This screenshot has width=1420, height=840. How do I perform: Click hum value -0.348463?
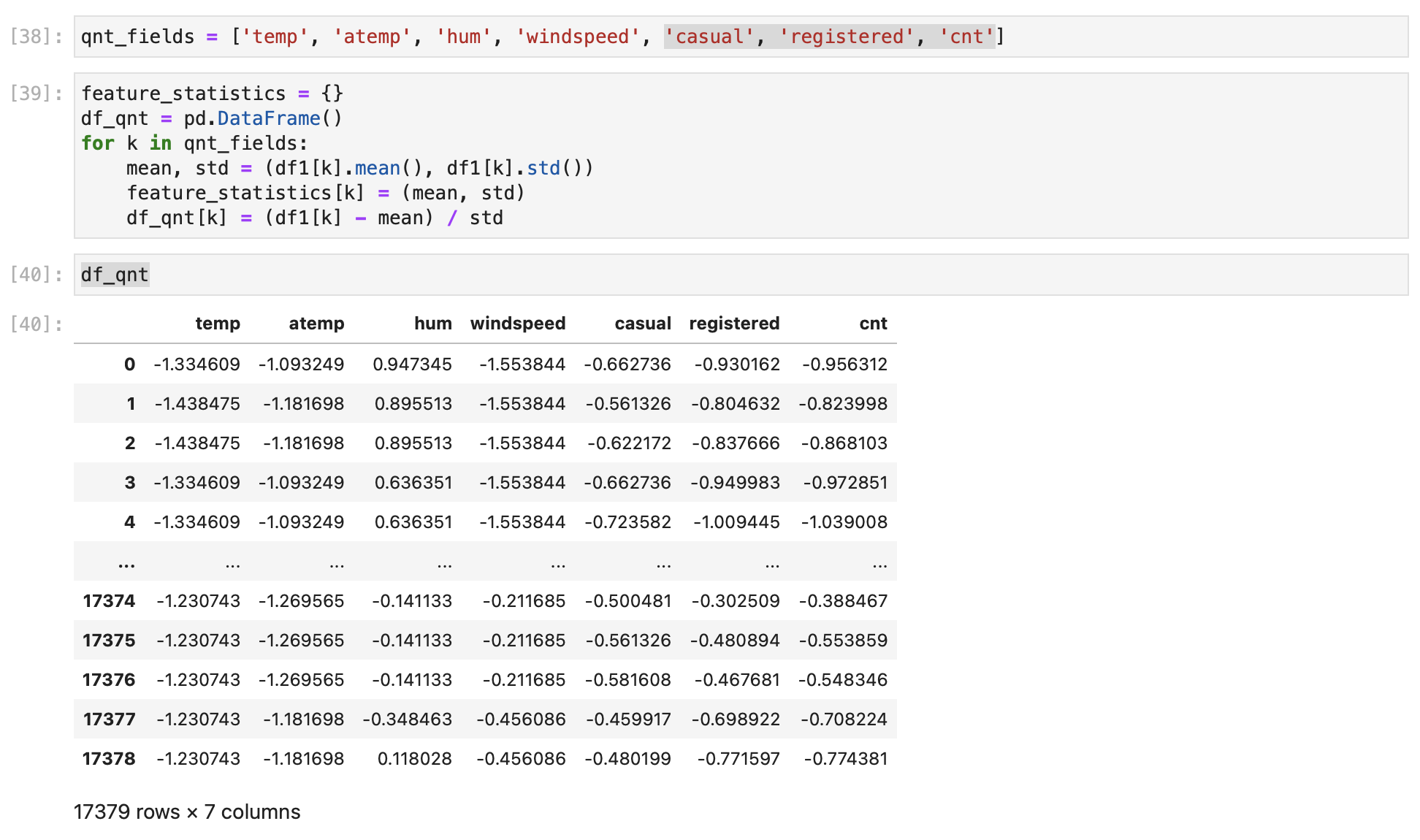pyautogui.click(x=408, y=719)
